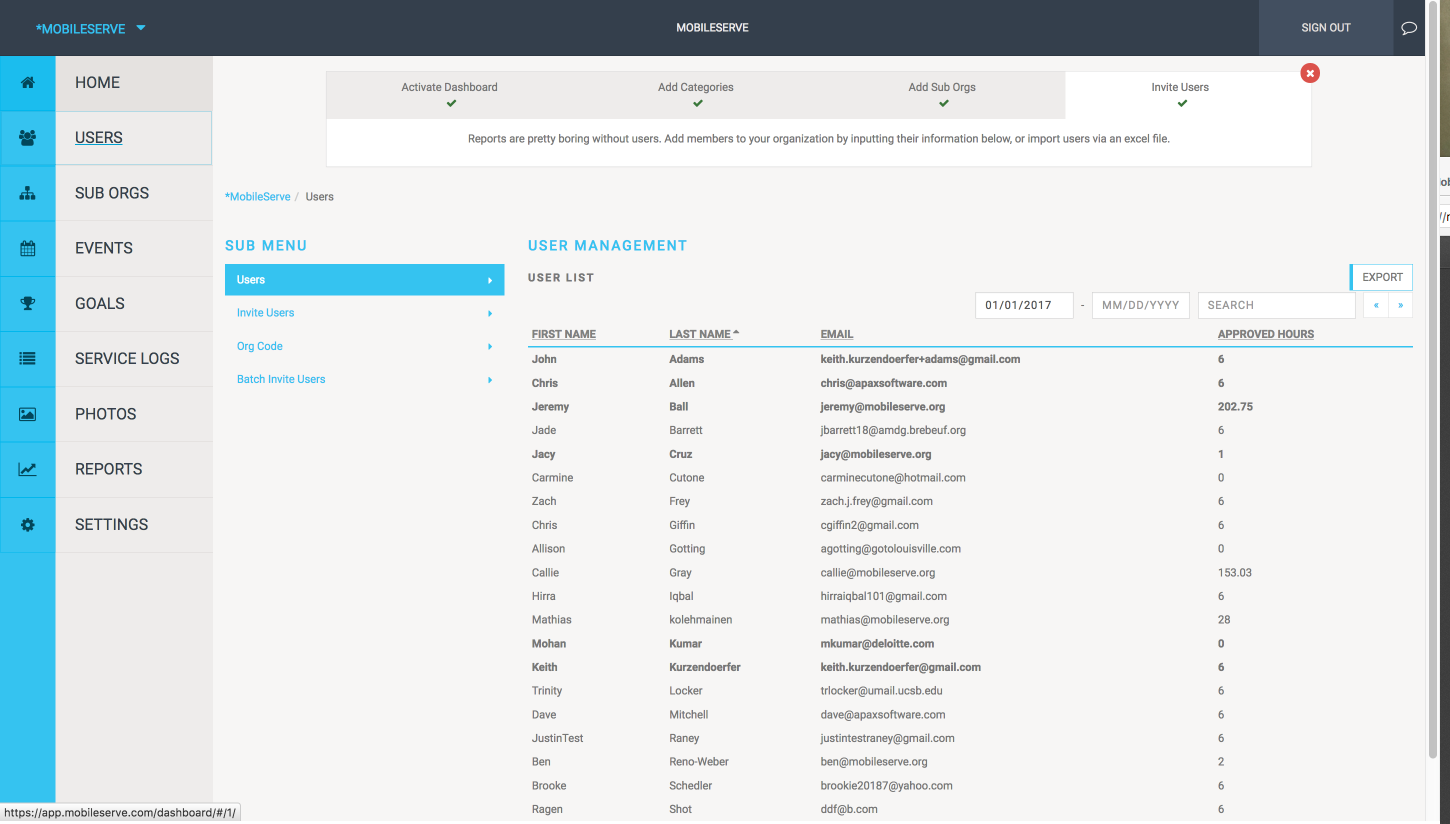Click the EXPORT button
Viewport: 1450px width, 824px height.
coord(1381,277)
